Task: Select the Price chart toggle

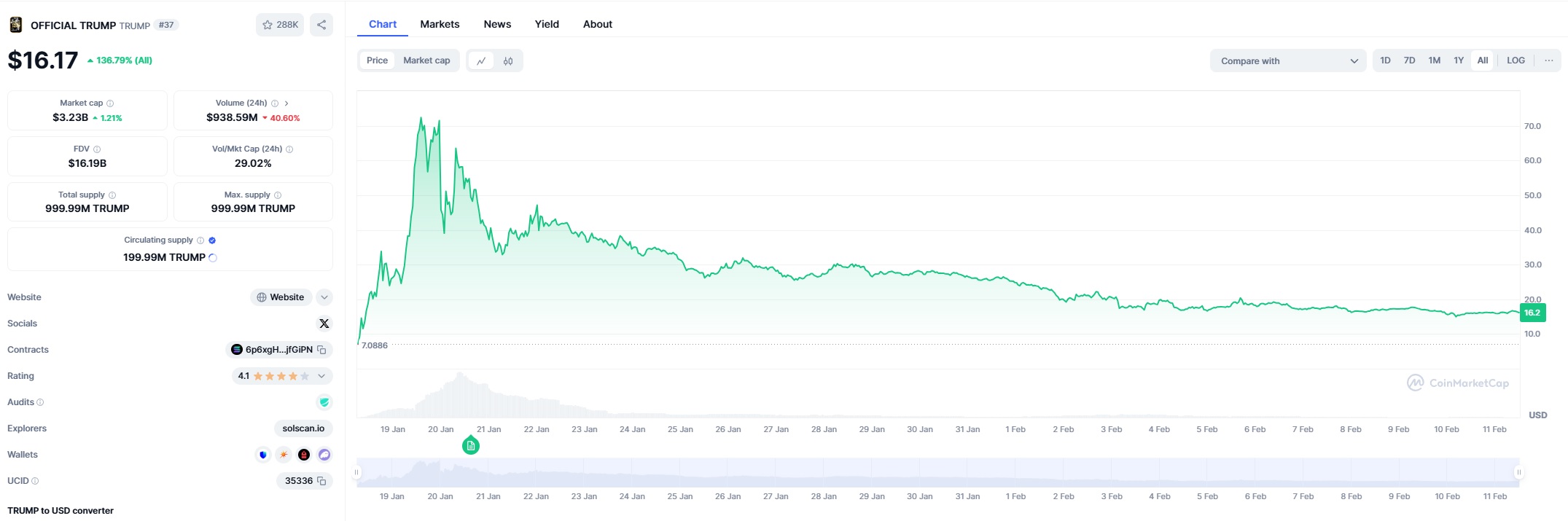Action: pos(377,60)
